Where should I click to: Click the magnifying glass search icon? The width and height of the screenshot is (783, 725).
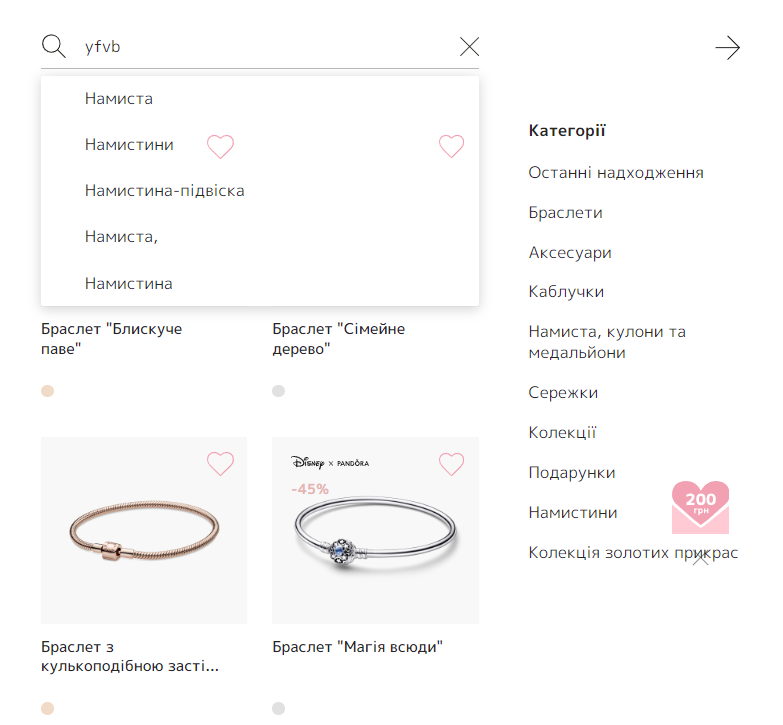[x=53, y=46]
